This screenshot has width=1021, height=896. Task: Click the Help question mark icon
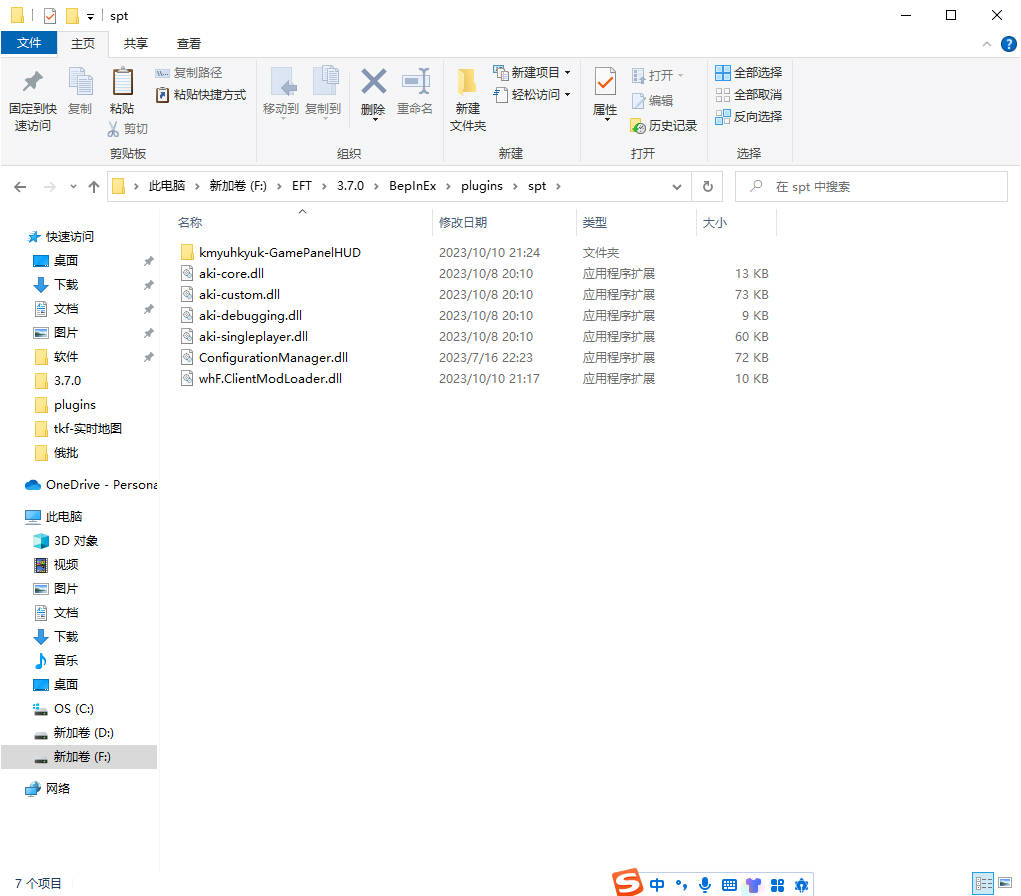1008,44
